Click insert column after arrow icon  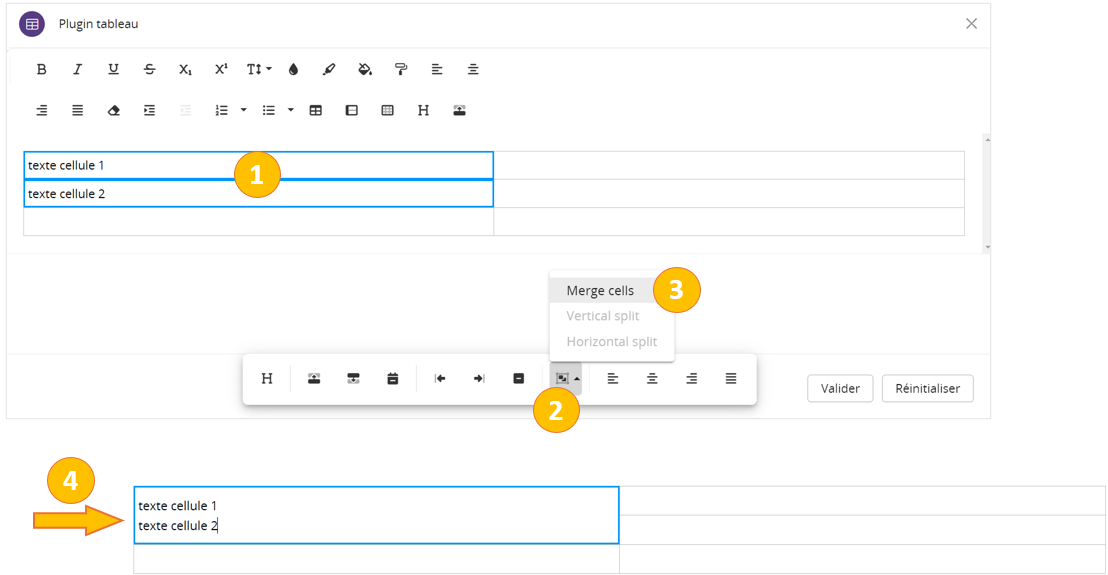pos(479,378)
